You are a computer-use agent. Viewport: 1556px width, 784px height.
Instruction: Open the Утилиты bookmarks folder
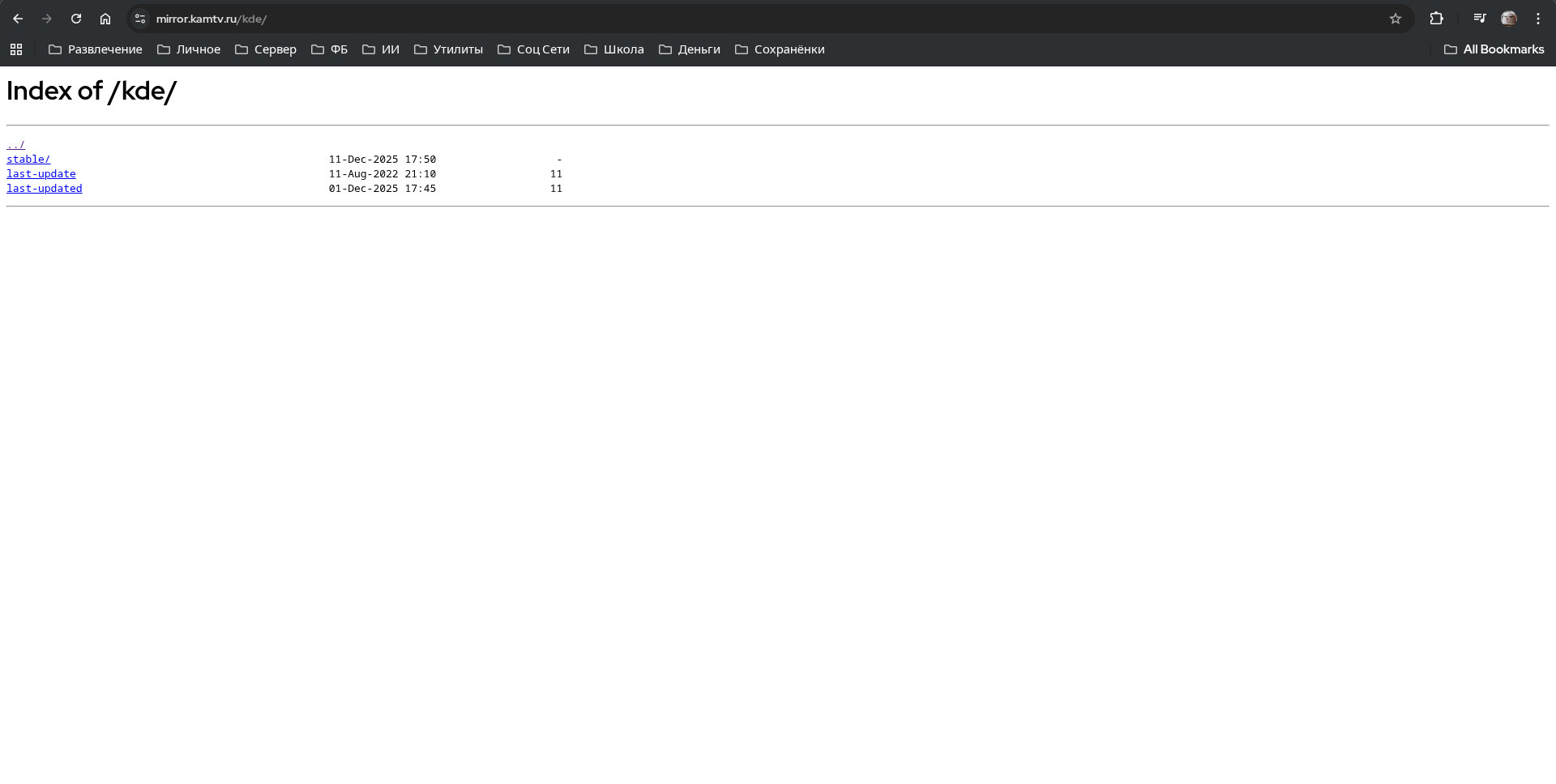[448, 49]
